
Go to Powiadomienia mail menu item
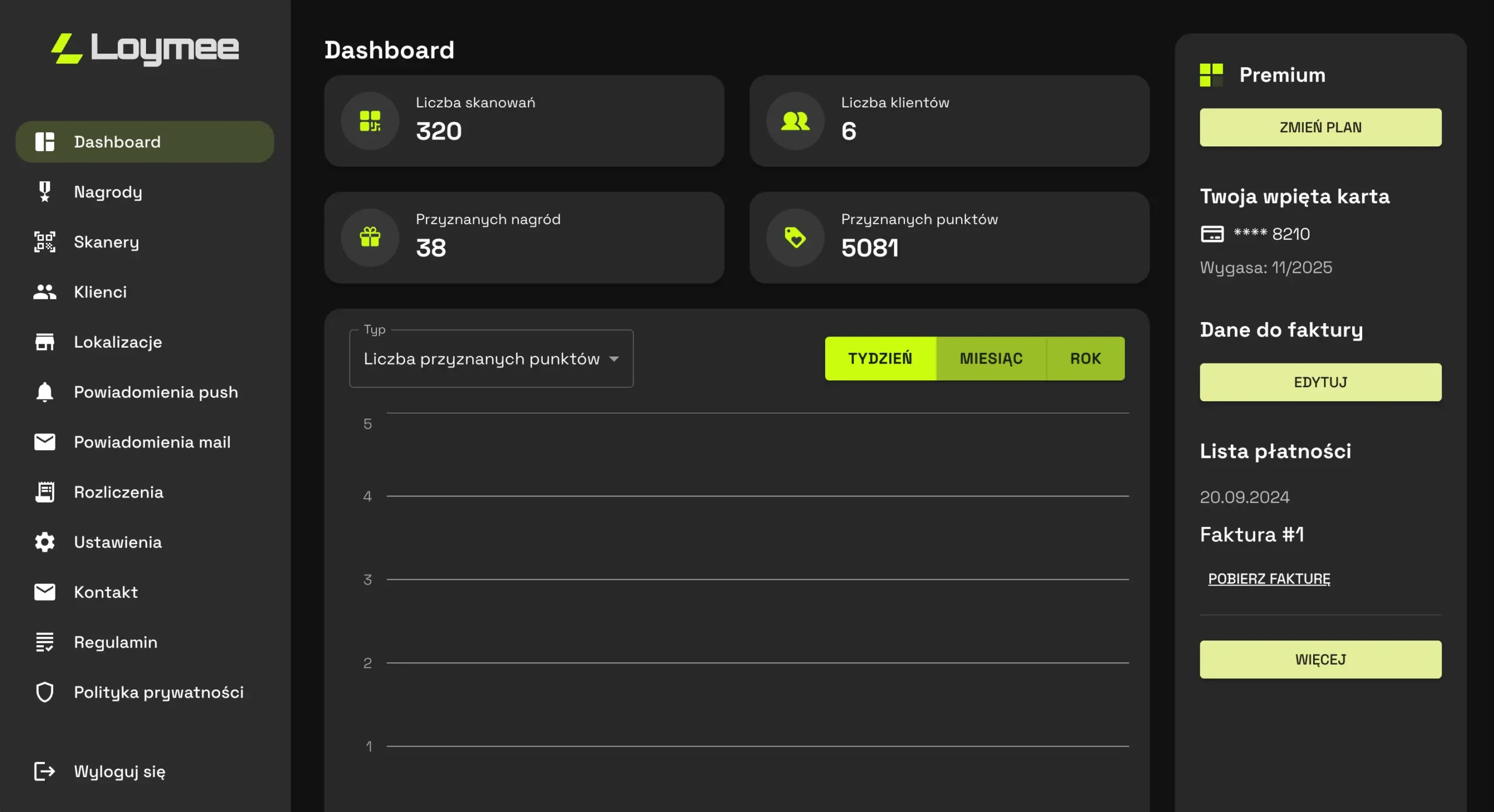click(x=152, y=442)
